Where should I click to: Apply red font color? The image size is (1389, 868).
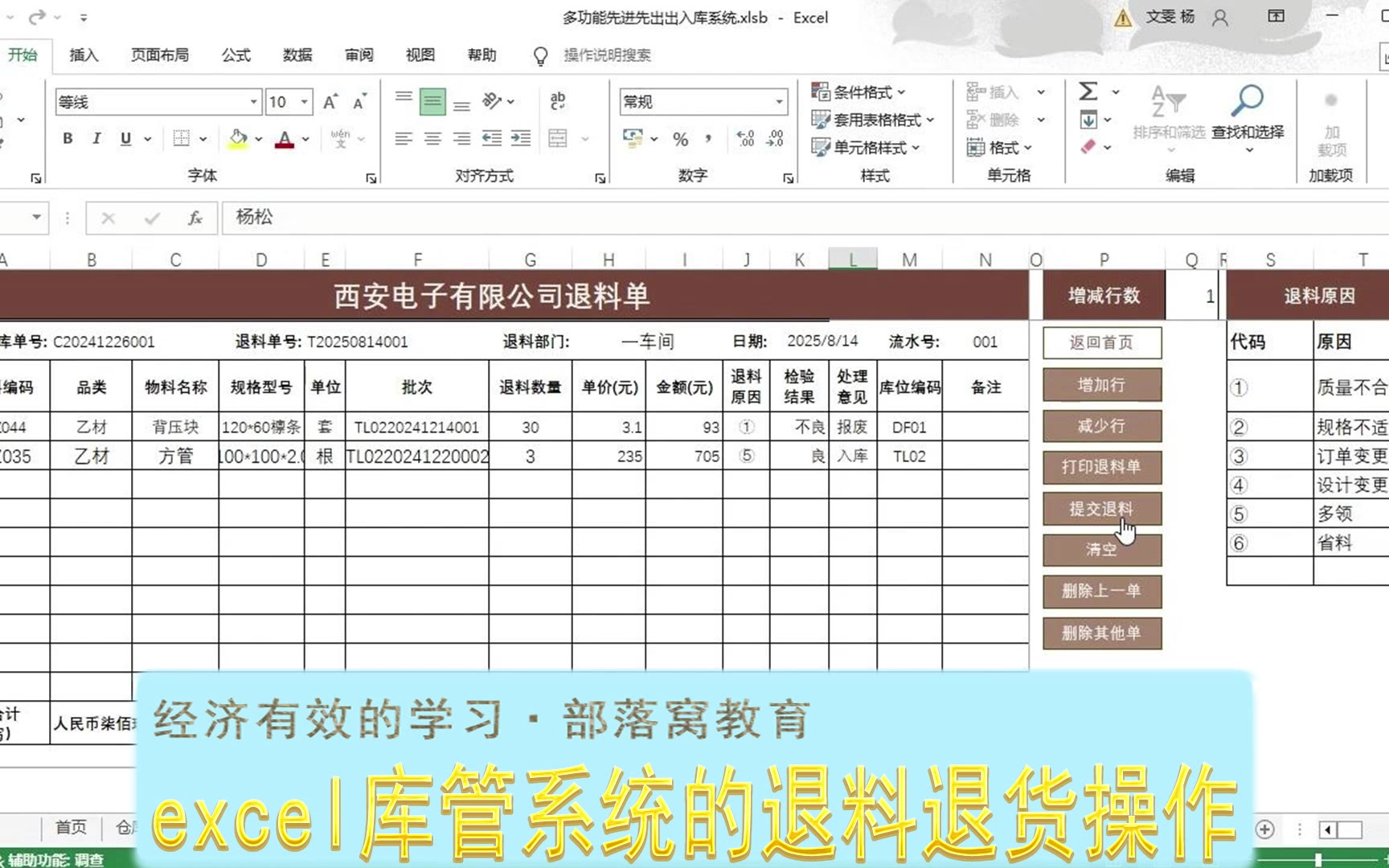285,138
